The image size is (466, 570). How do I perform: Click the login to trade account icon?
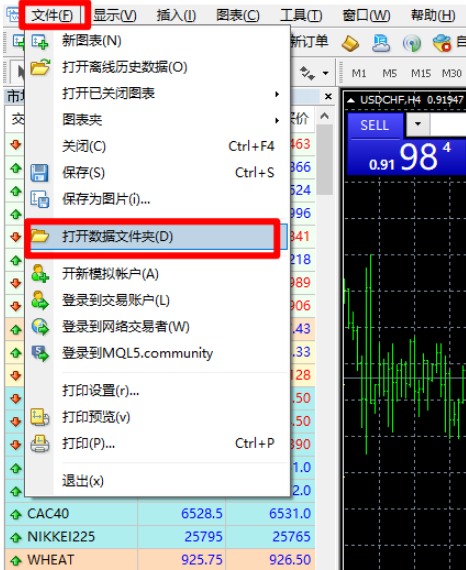40,300
